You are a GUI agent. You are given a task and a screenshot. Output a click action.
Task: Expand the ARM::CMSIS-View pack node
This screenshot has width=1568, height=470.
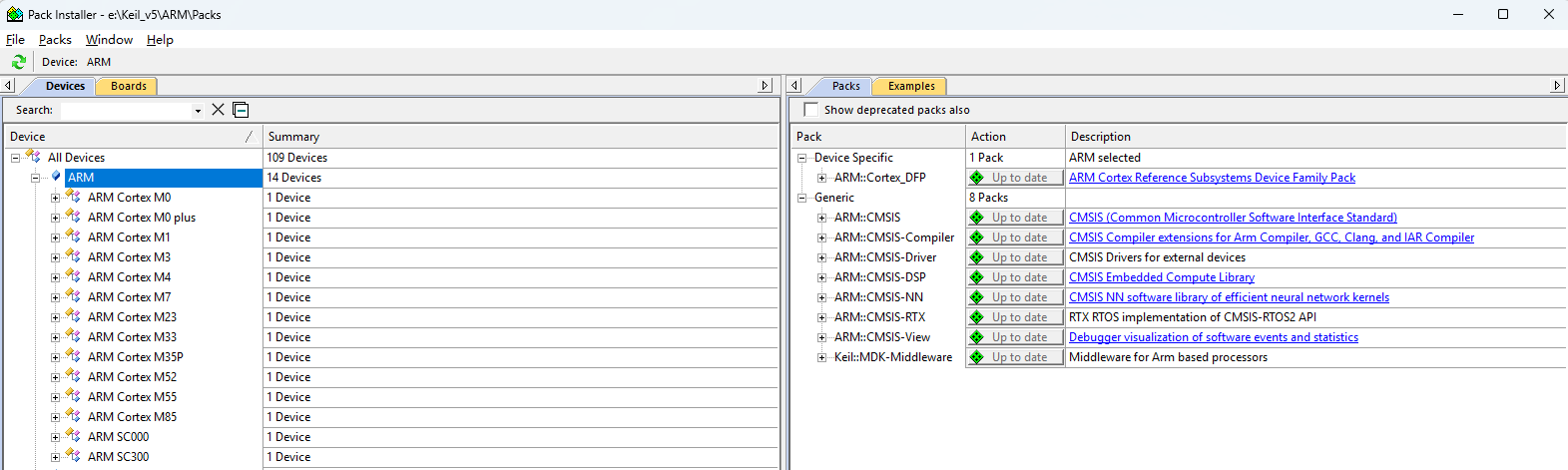tap(821, 337)
